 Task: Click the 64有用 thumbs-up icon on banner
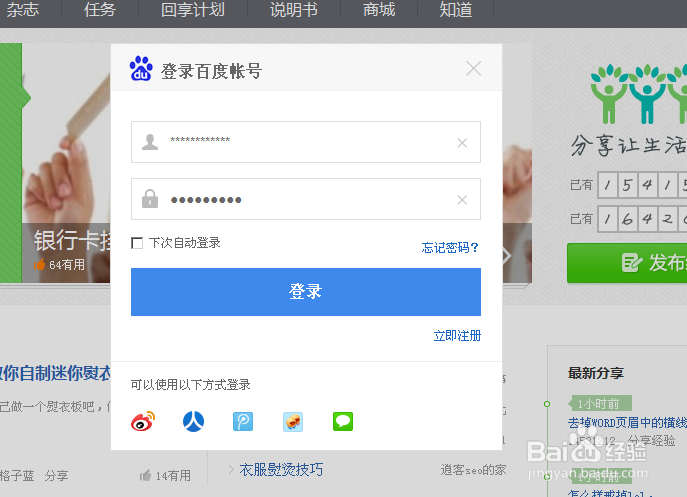point(39,264)
